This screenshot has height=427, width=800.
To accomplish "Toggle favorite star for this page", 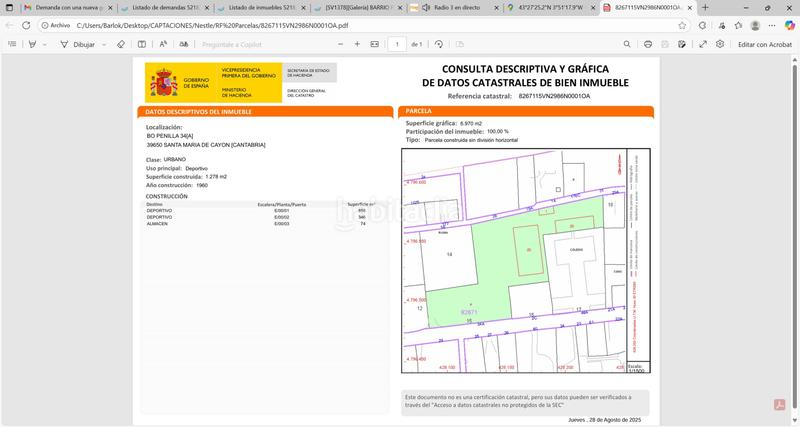I will (682, 25).
